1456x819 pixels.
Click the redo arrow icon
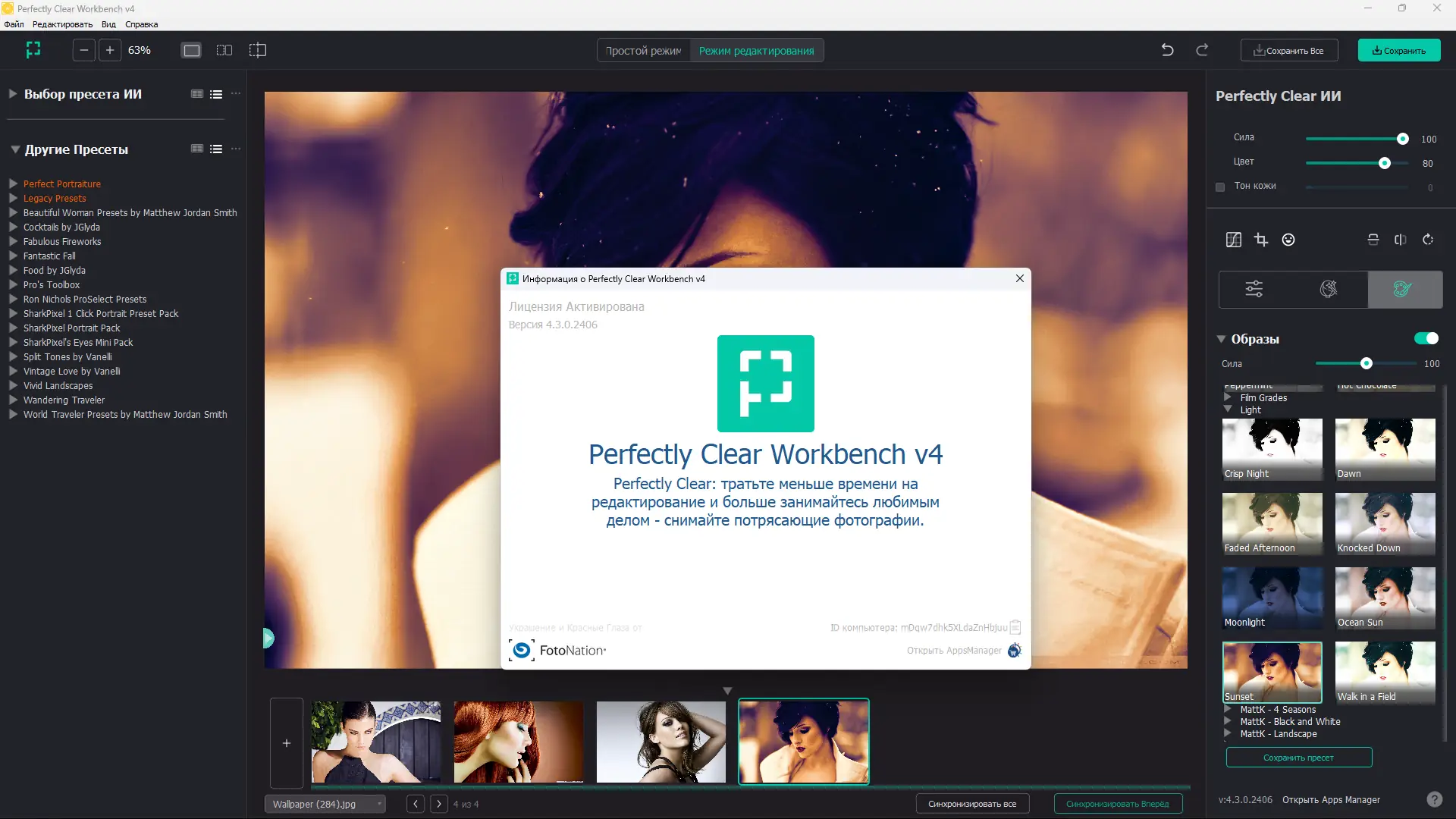[1202, 50]
